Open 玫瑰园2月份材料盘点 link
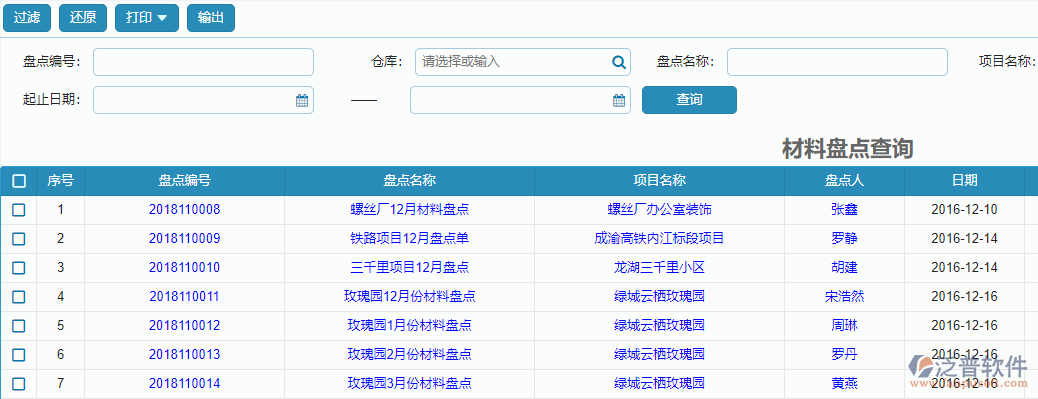The image size is (1038, 399). [410, 355]
